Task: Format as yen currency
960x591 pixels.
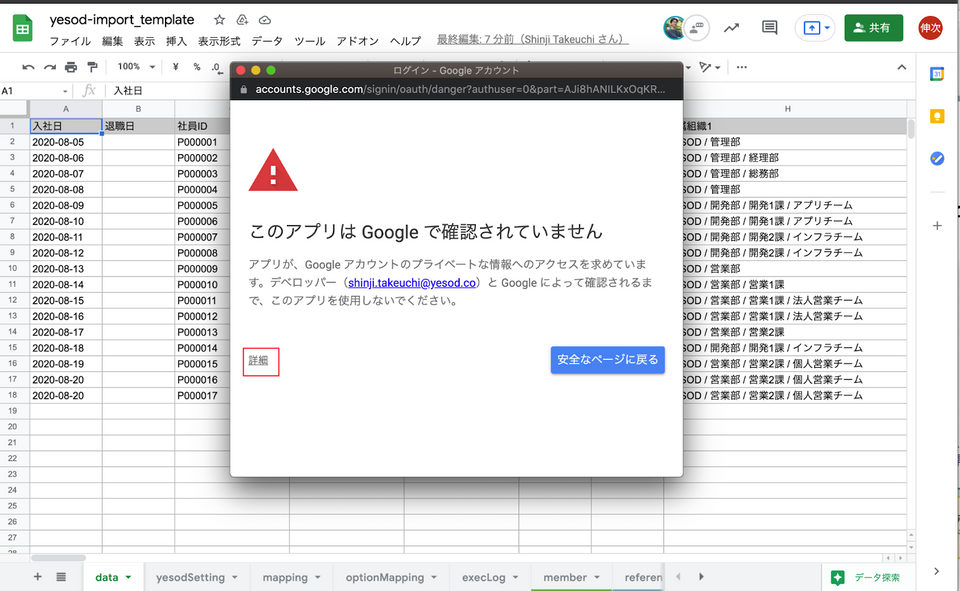Action: point(176,67)
